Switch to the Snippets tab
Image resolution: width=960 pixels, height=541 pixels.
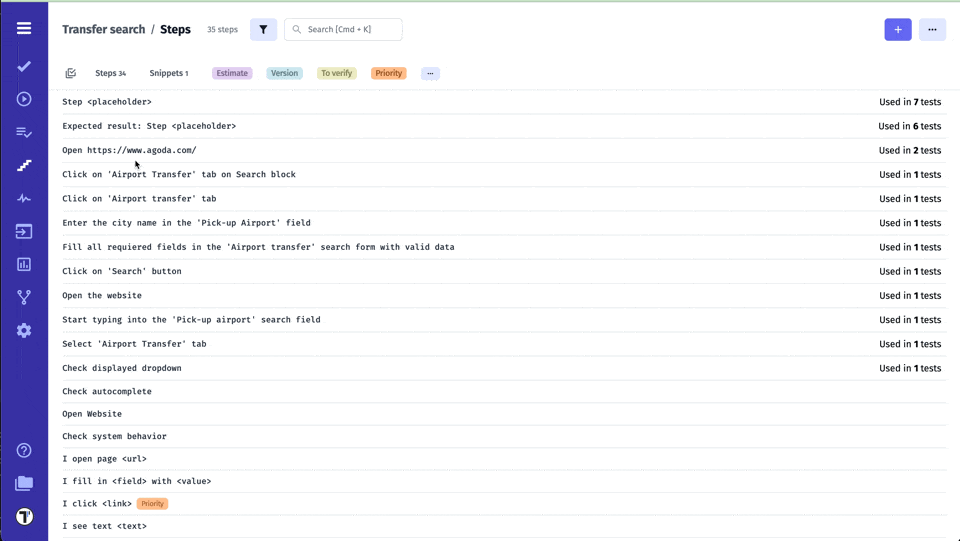[168, 73]
